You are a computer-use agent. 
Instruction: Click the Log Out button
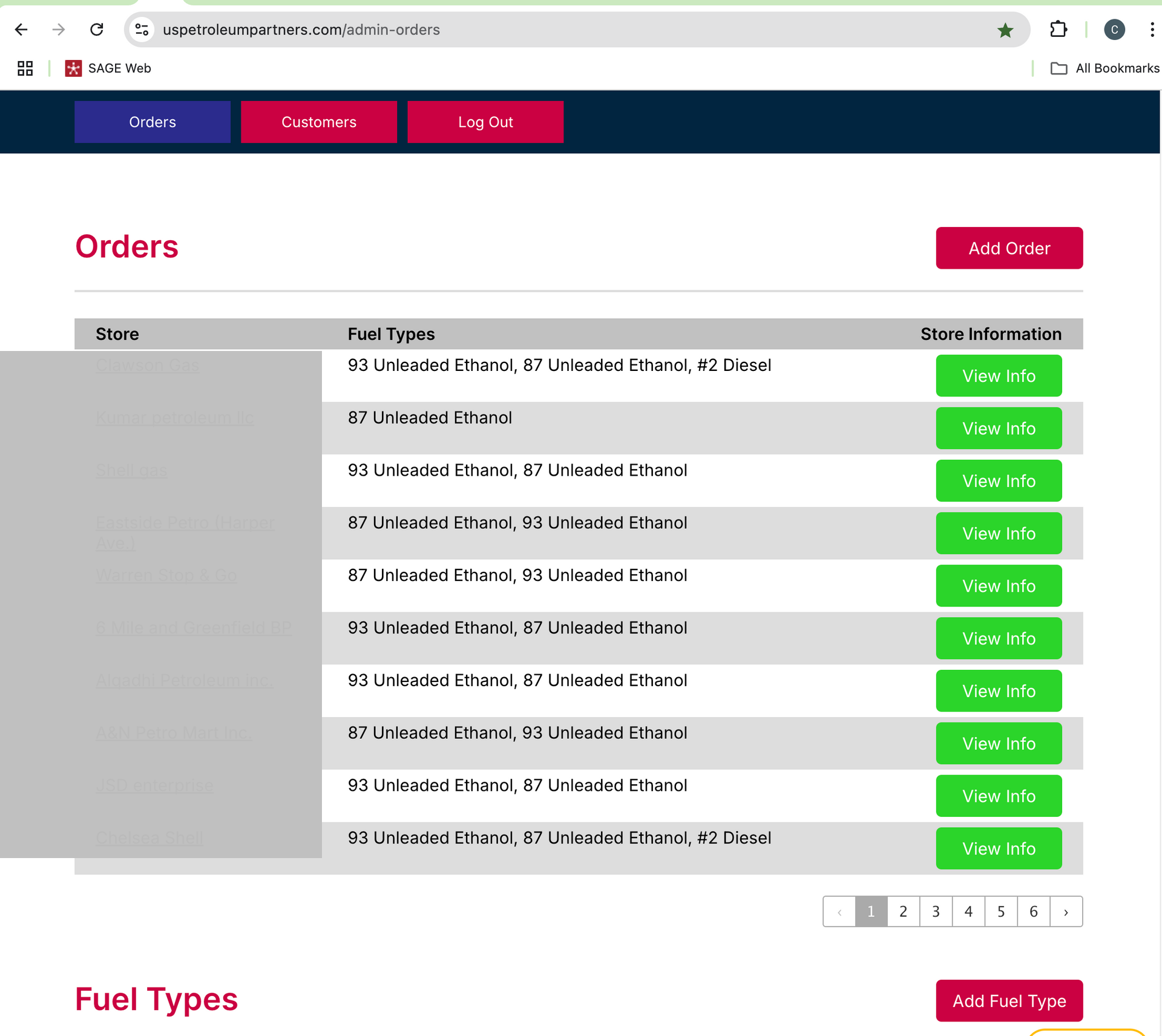pos(485,122)
